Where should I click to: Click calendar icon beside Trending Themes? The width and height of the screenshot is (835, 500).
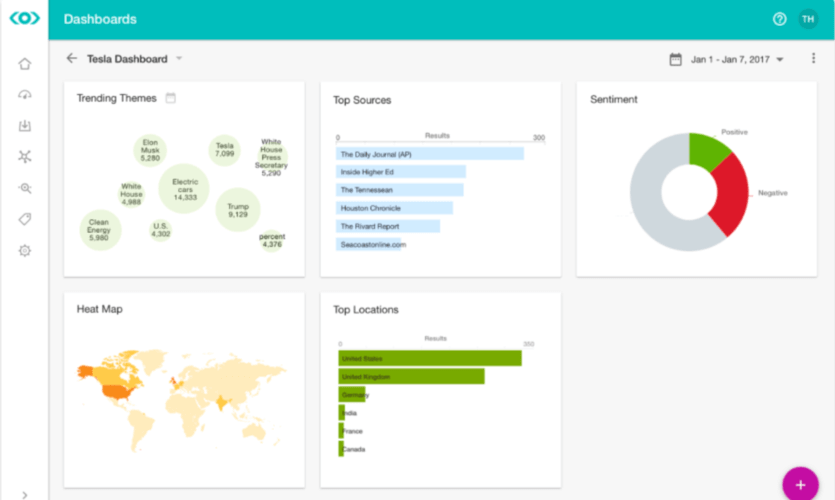[170, 98]
